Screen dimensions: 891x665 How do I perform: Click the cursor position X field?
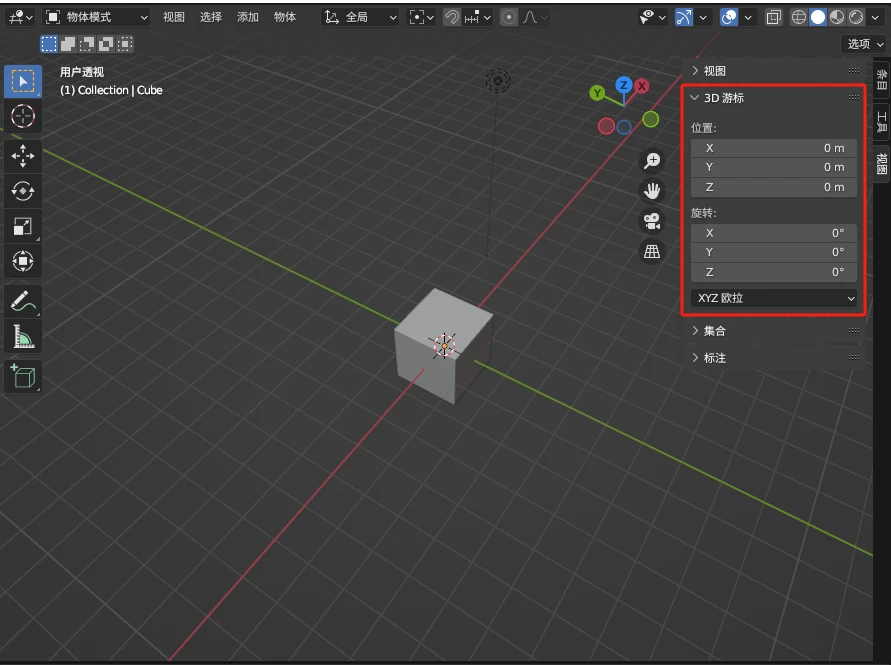coord(774,148)
